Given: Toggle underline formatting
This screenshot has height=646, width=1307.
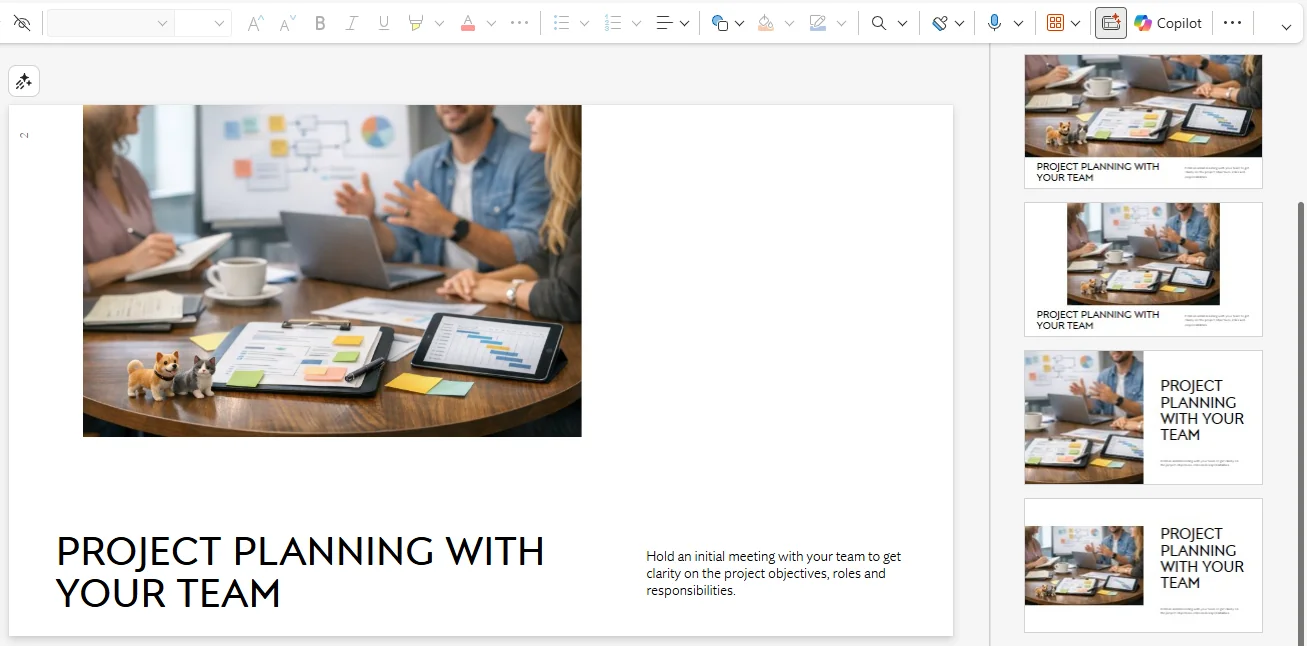Looking at the screenshot, I should pos(384,23).
